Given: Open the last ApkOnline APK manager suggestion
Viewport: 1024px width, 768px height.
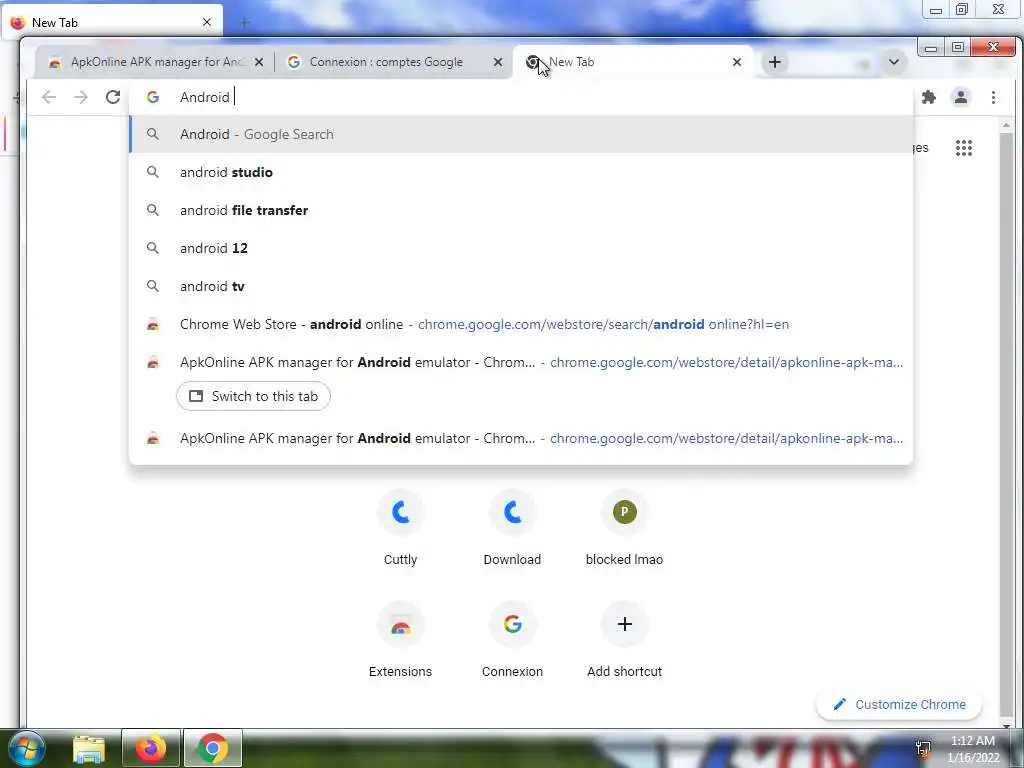Looking at the screenshot, I should coord(521,438).
